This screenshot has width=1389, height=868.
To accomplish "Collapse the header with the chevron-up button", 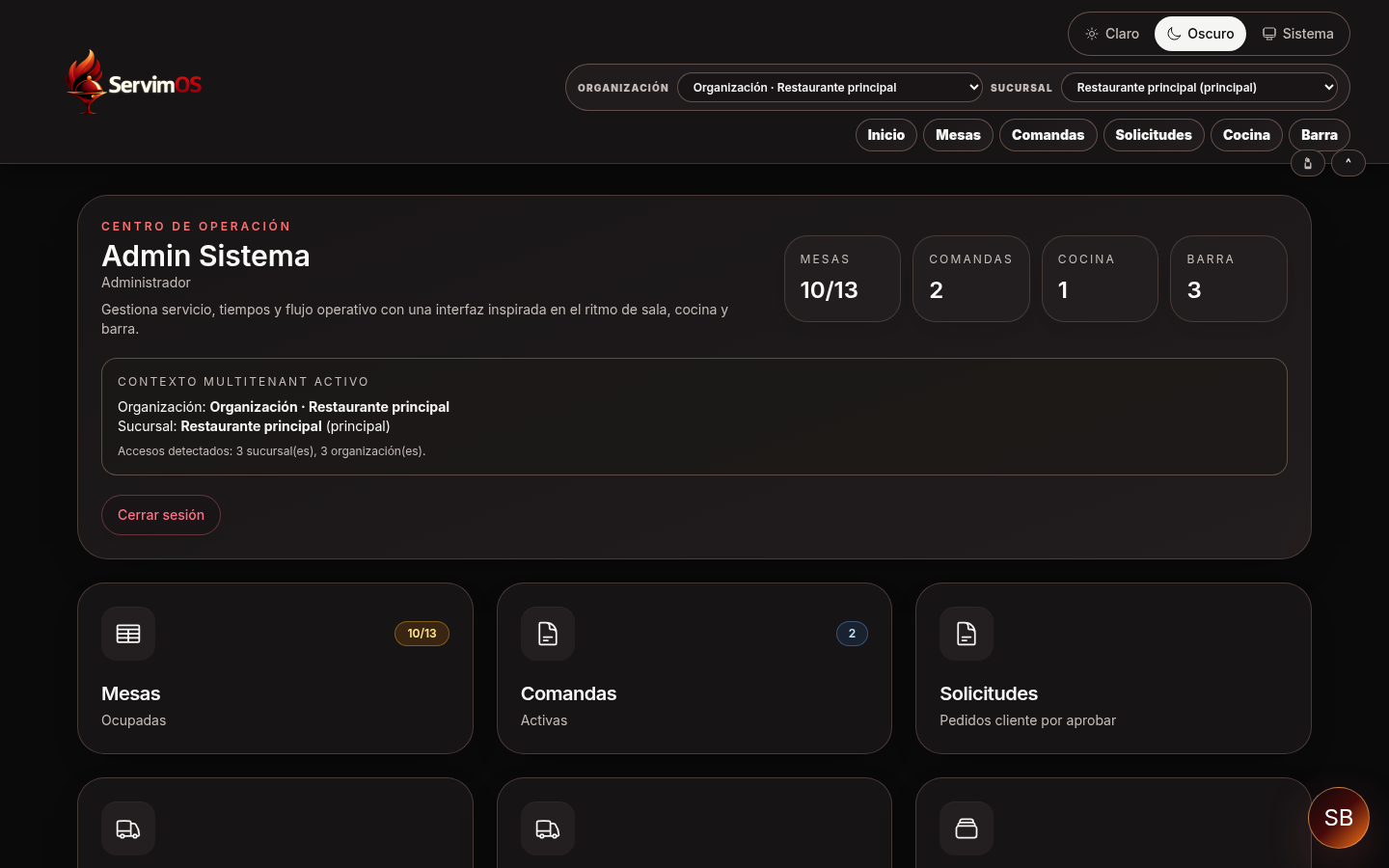I will pos(1348,163).
